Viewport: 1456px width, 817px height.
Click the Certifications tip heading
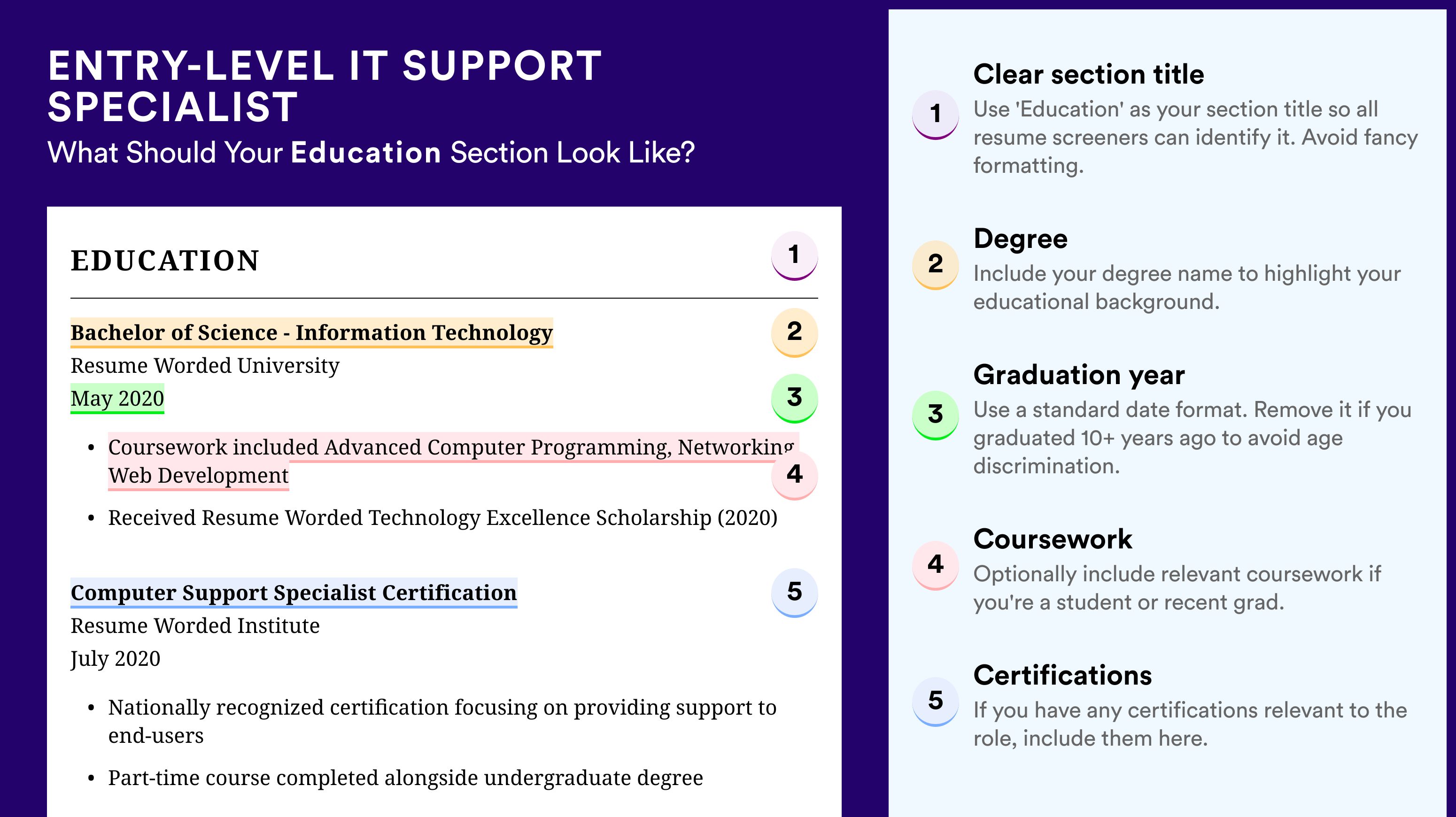(1062, 675)
